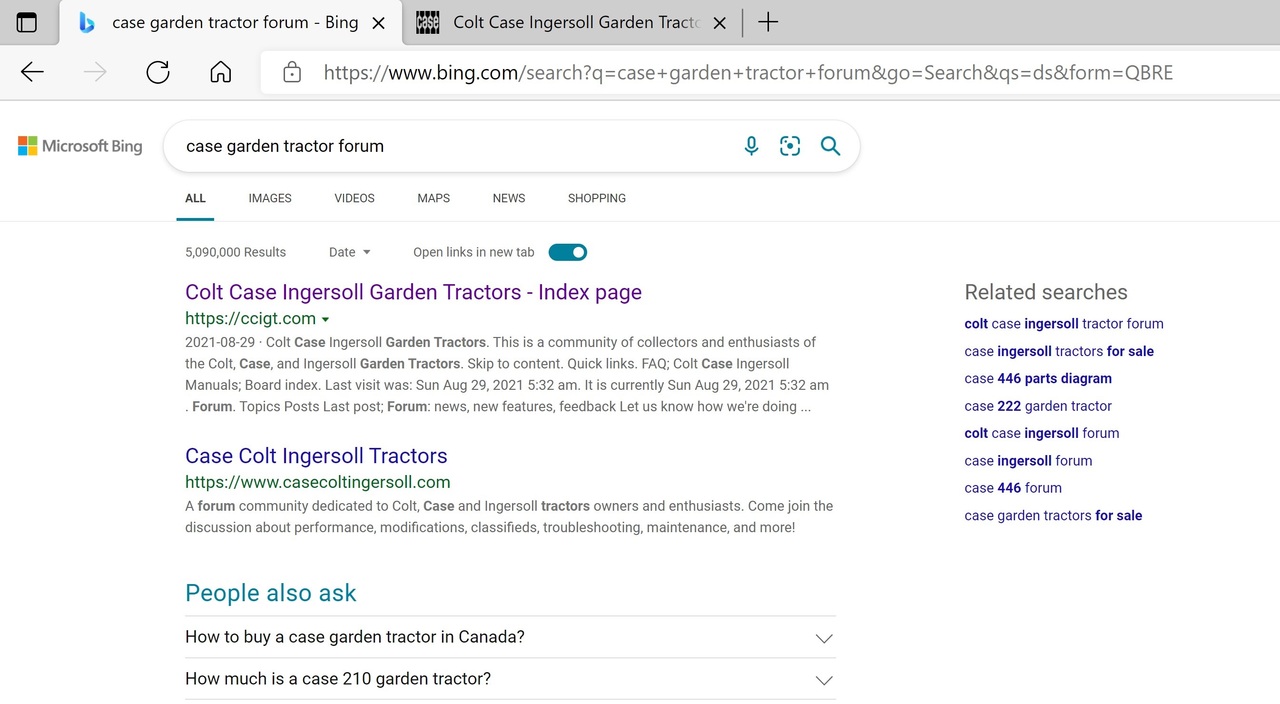Toggle Open links in new tab switch

pos(567,252)
